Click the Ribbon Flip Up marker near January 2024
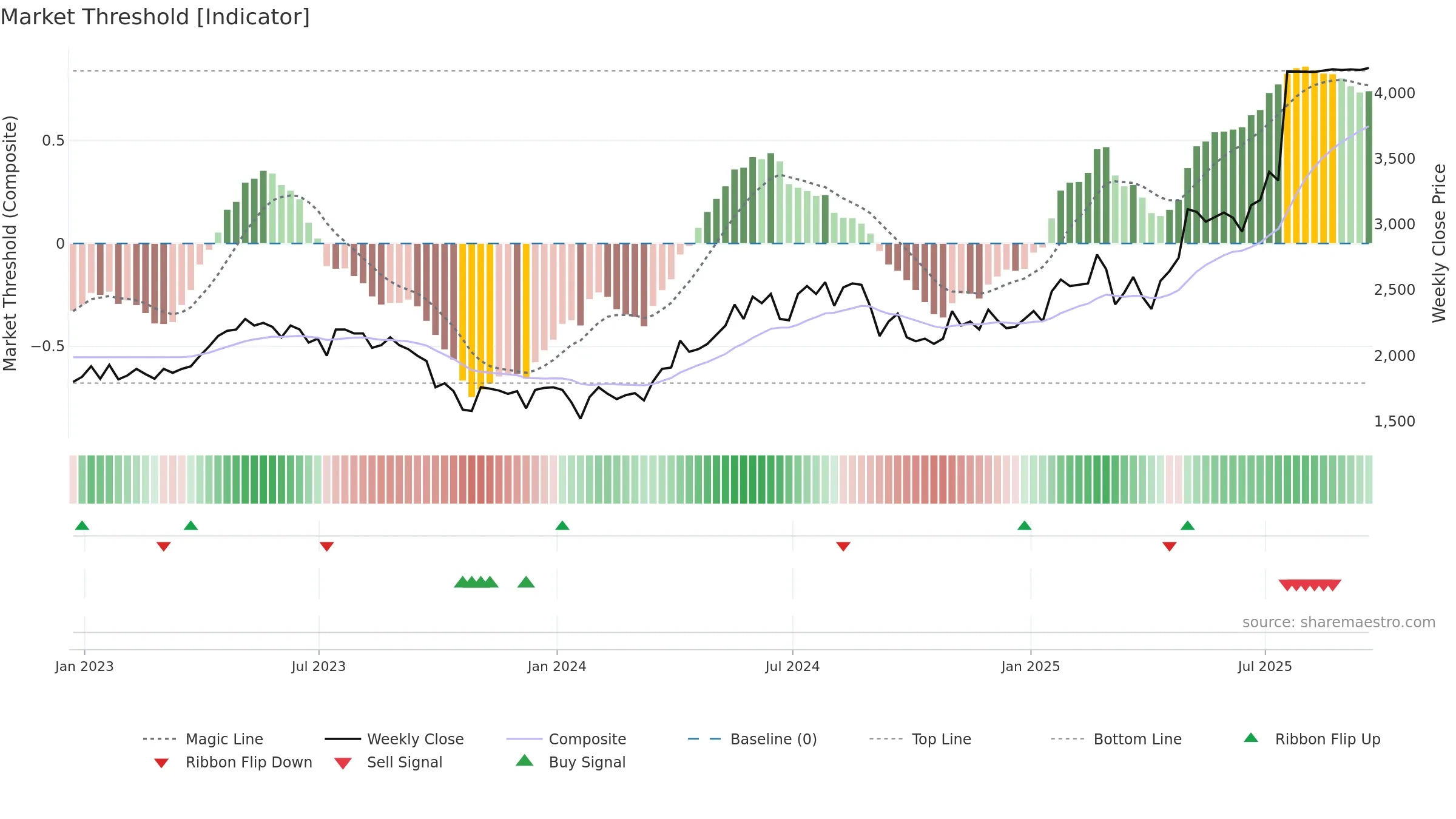 click(562, 525)
